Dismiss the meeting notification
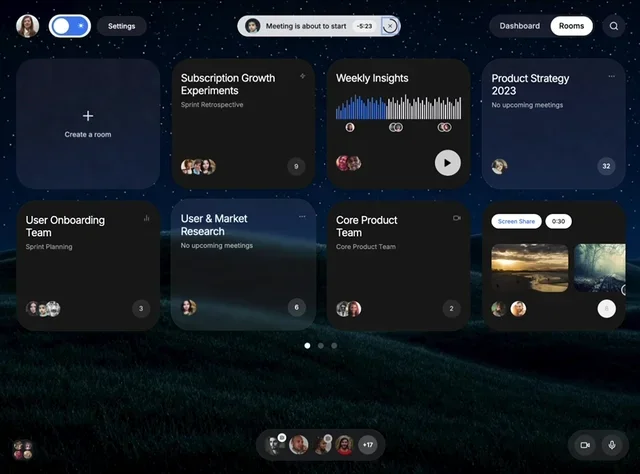 point(390,26)
